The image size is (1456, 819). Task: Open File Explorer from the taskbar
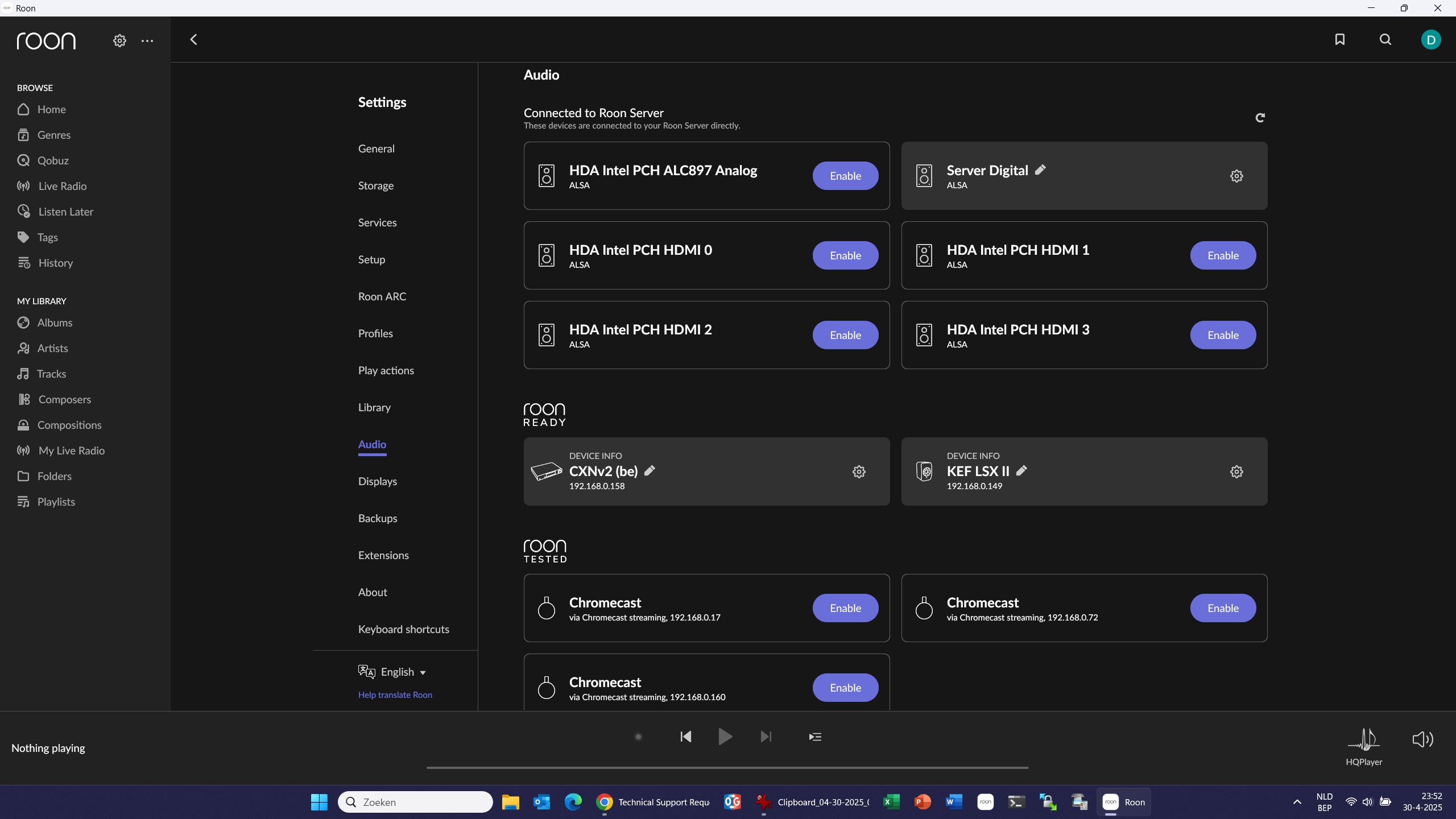510,802
